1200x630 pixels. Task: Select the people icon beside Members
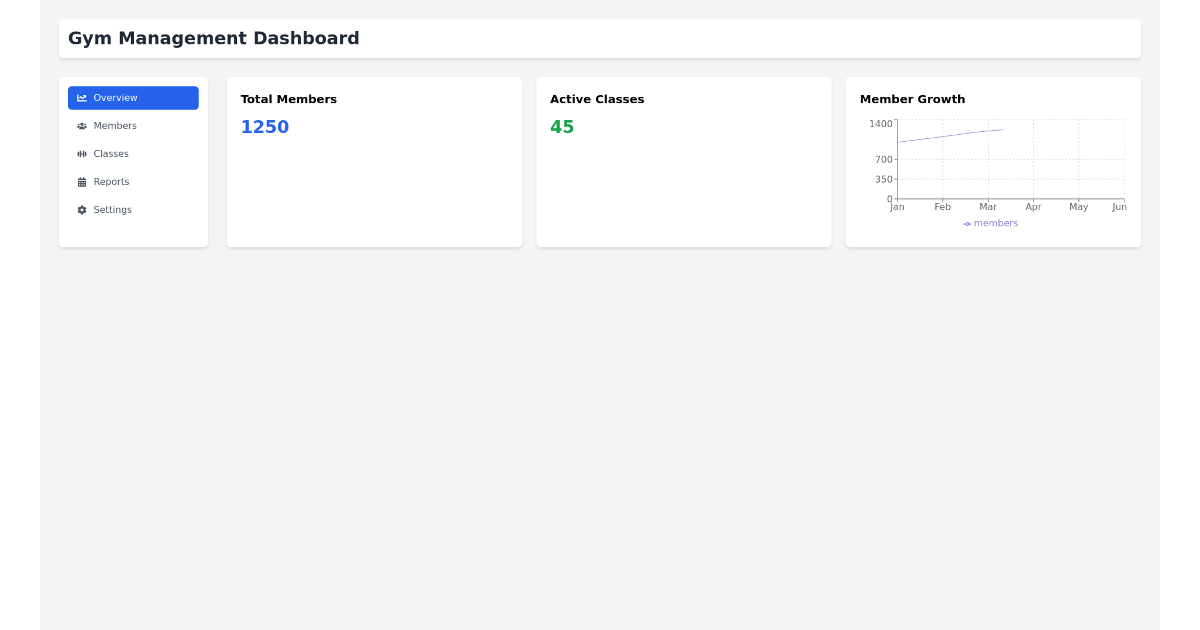(x=81, y=125)
